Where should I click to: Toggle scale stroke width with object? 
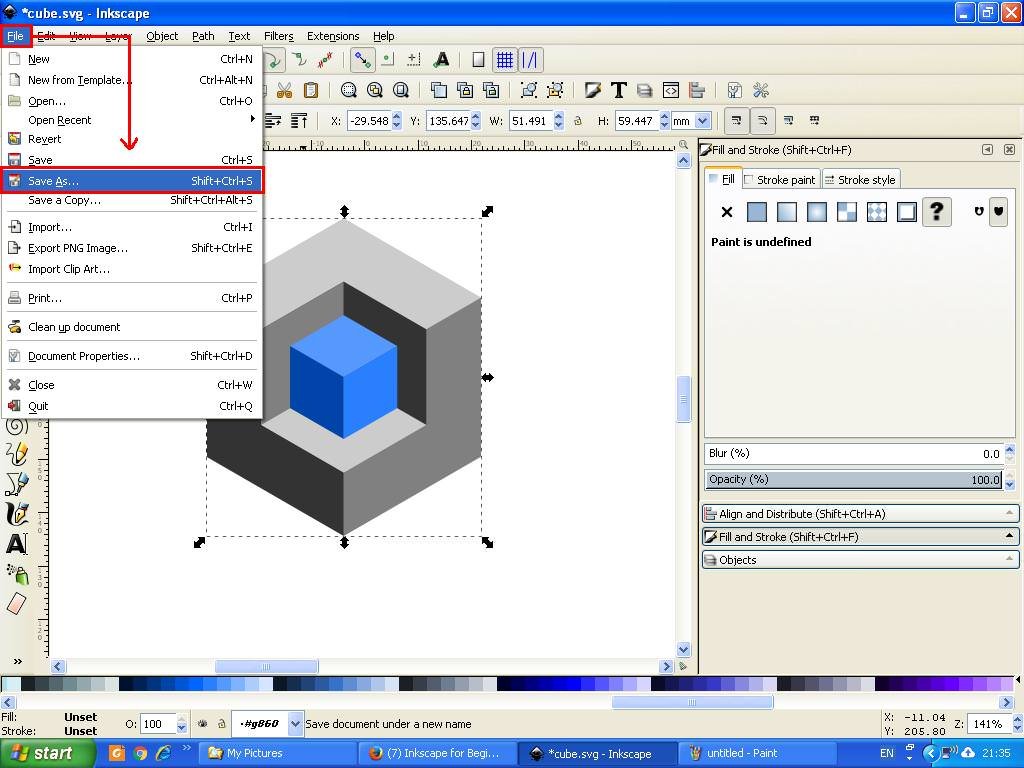coord(736,120)
